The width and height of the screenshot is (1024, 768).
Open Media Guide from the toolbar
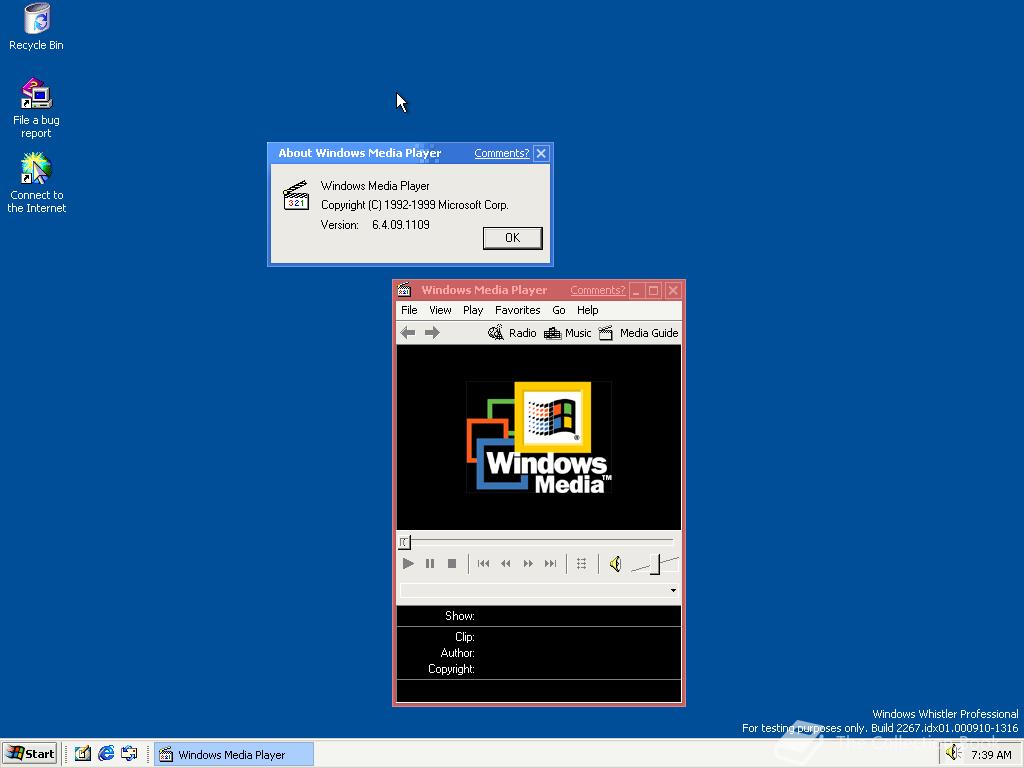[639, 333]
